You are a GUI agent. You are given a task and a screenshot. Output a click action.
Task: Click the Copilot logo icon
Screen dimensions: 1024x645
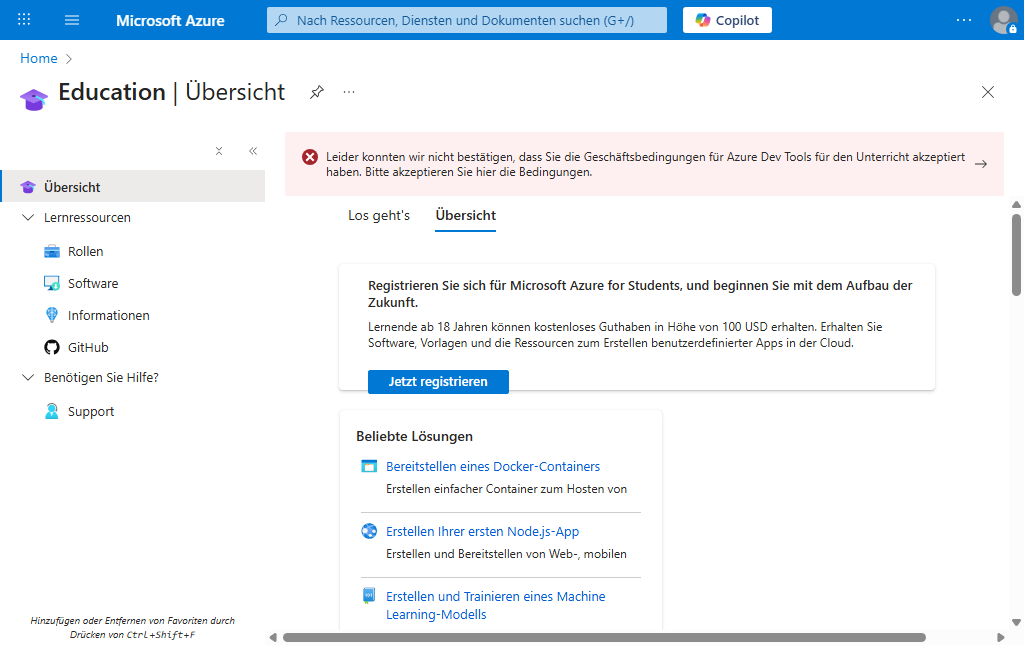703,20
